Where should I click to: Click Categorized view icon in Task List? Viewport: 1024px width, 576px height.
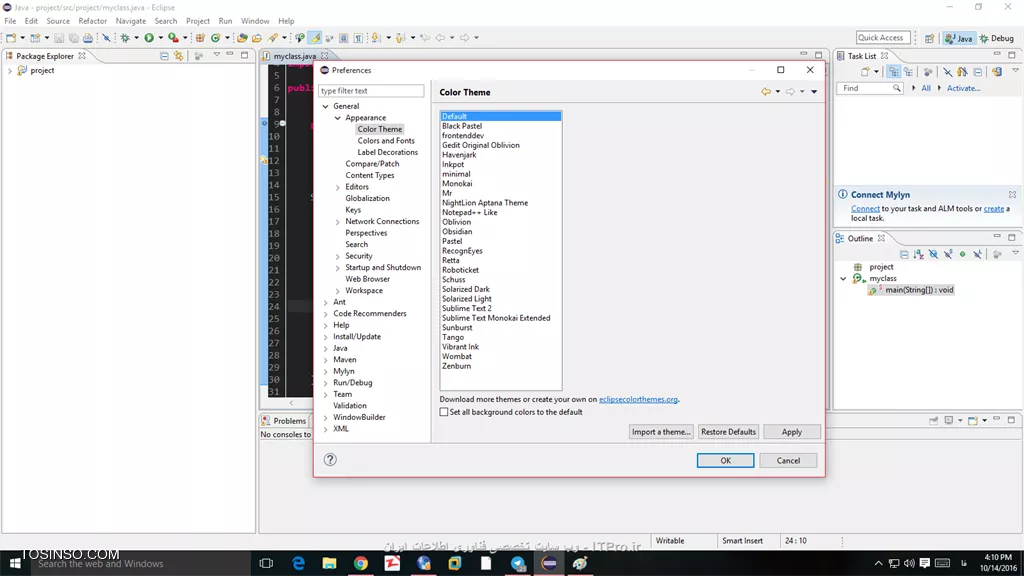[893, 72]
